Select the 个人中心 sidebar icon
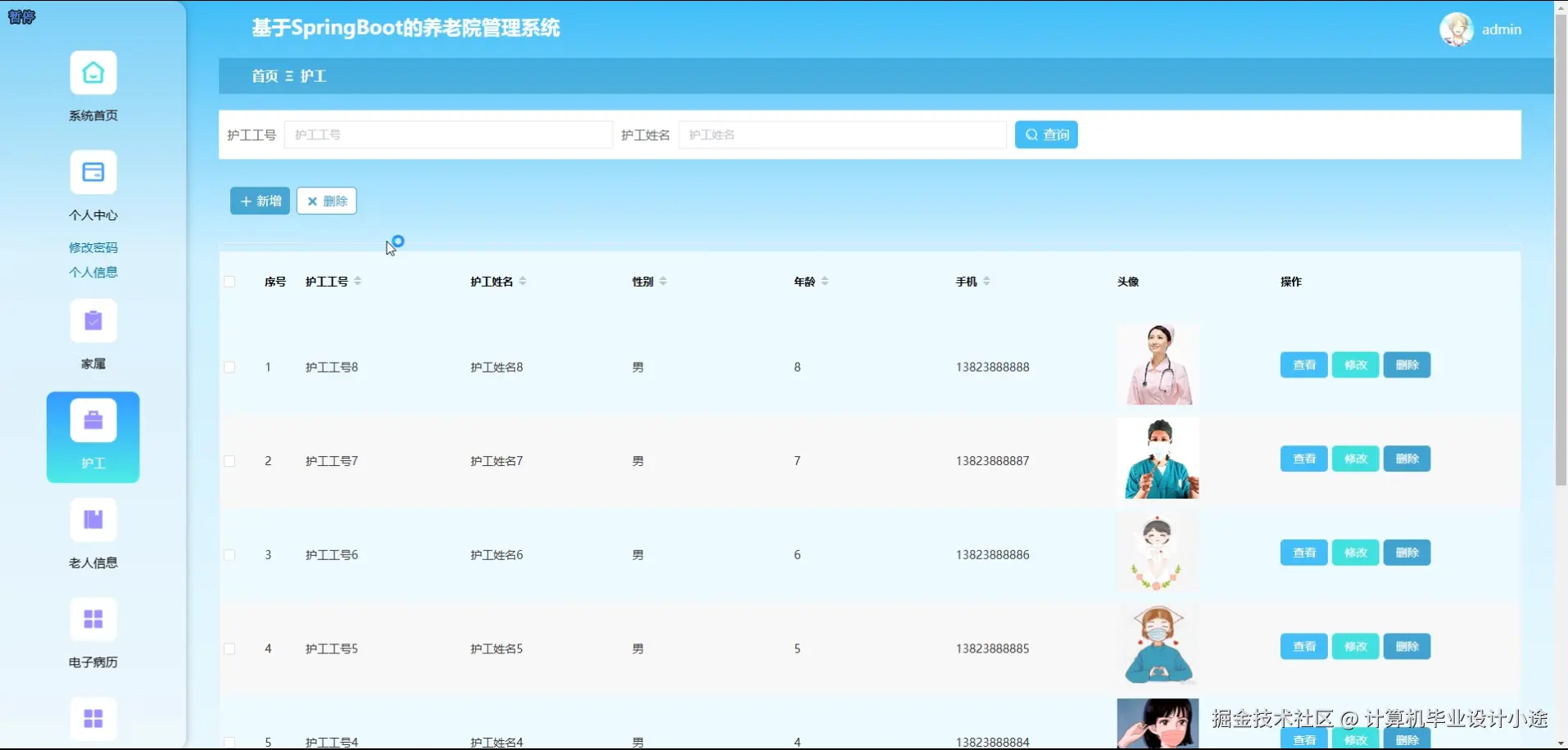1568x750 pixels. 93,172
